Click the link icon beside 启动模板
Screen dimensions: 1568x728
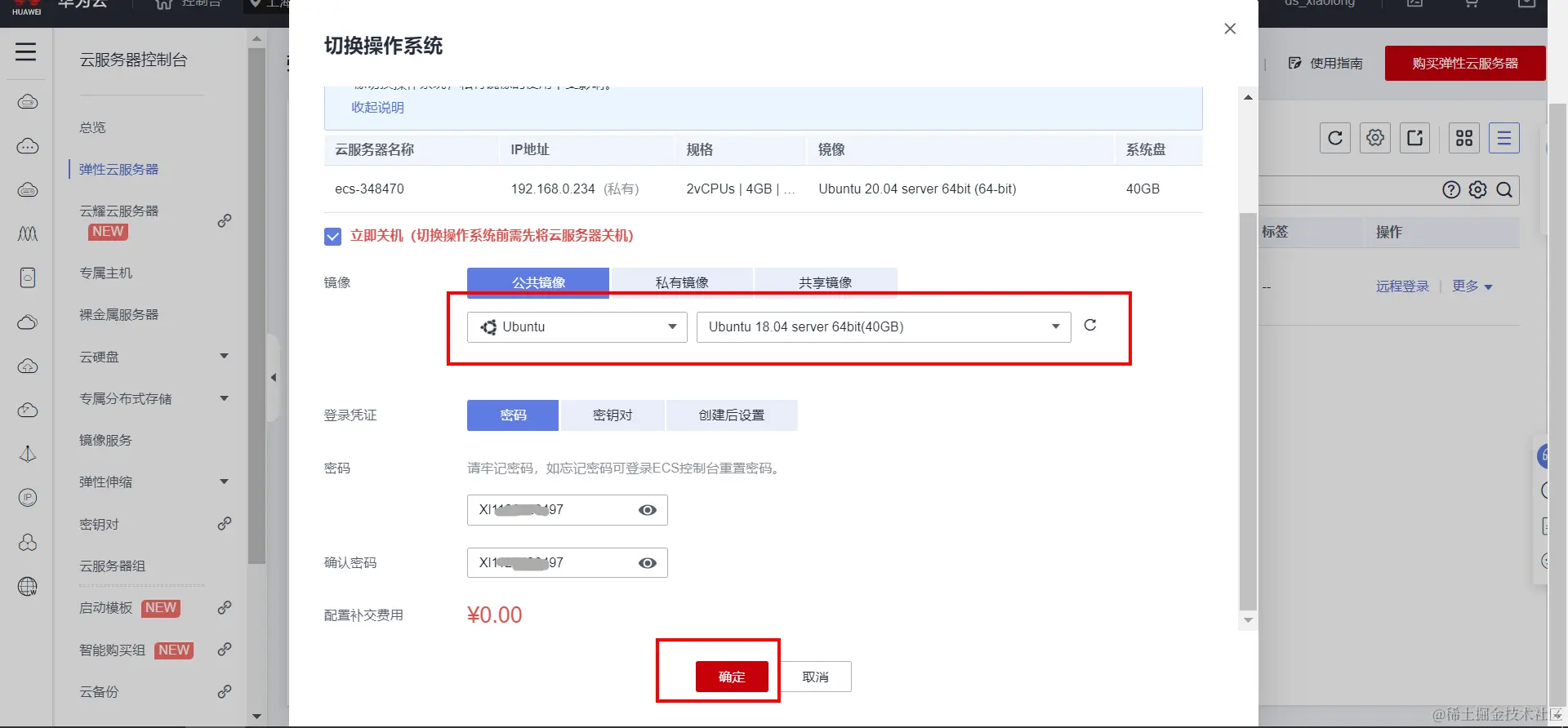tap(225, 607)
